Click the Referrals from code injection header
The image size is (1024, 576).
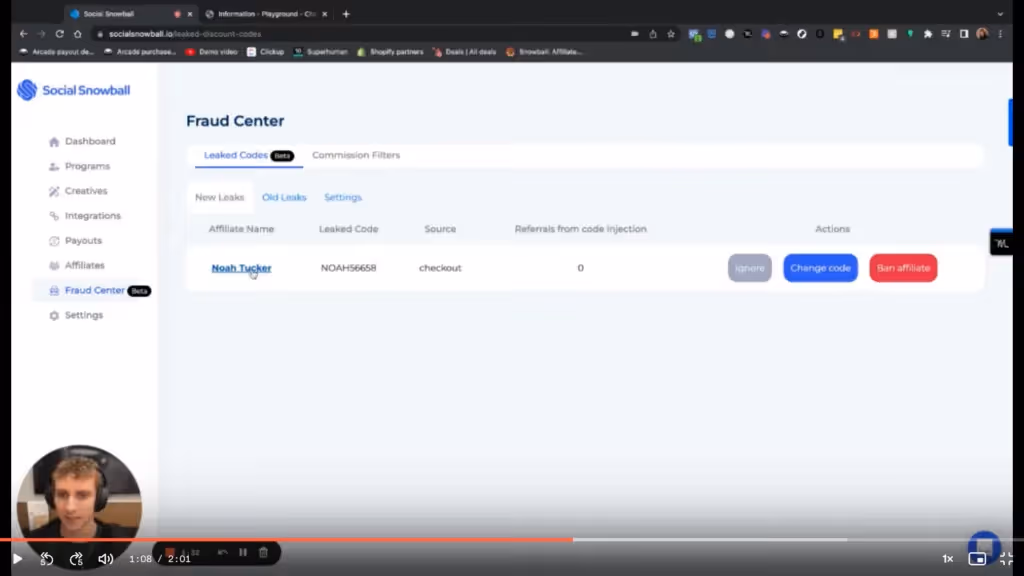[581, 229]
